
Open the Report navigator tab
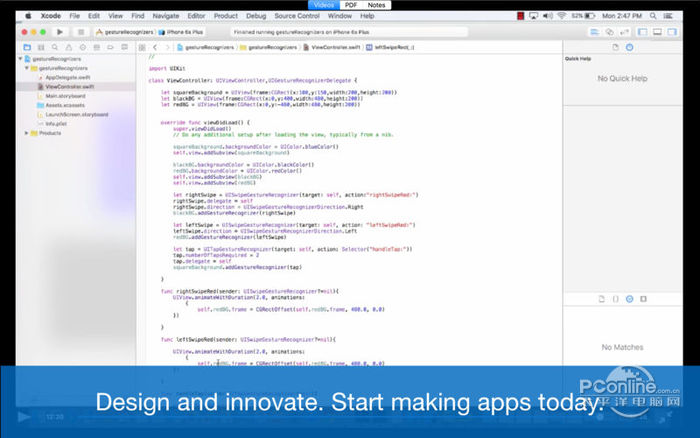(x=124, y=47)
